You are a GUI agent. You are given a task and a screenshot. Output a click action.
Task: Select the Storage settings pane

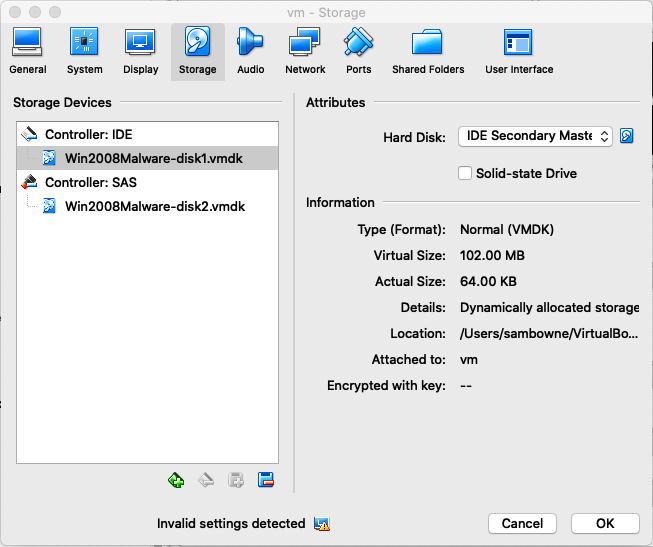pyautogui.click(x=197, y=51)
